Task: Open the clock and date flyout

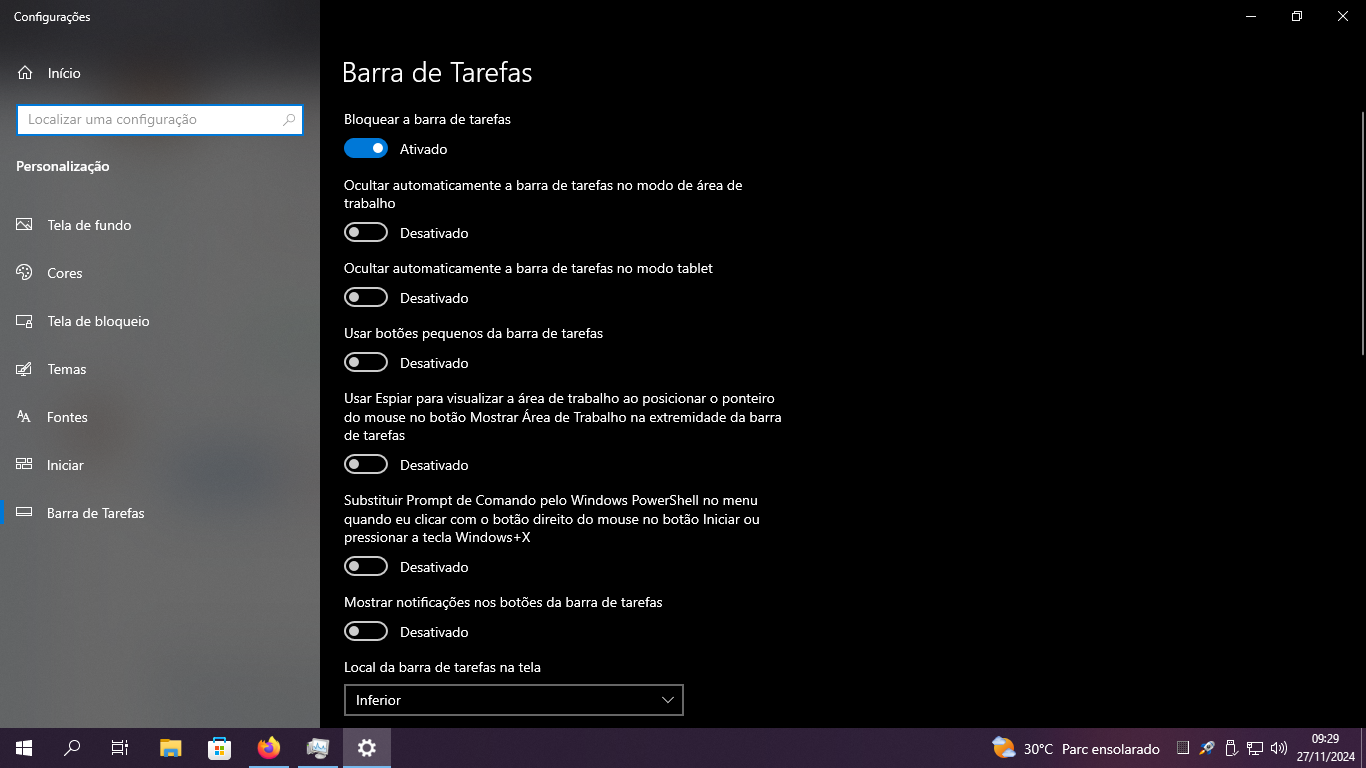Action: coord(1325,748)
